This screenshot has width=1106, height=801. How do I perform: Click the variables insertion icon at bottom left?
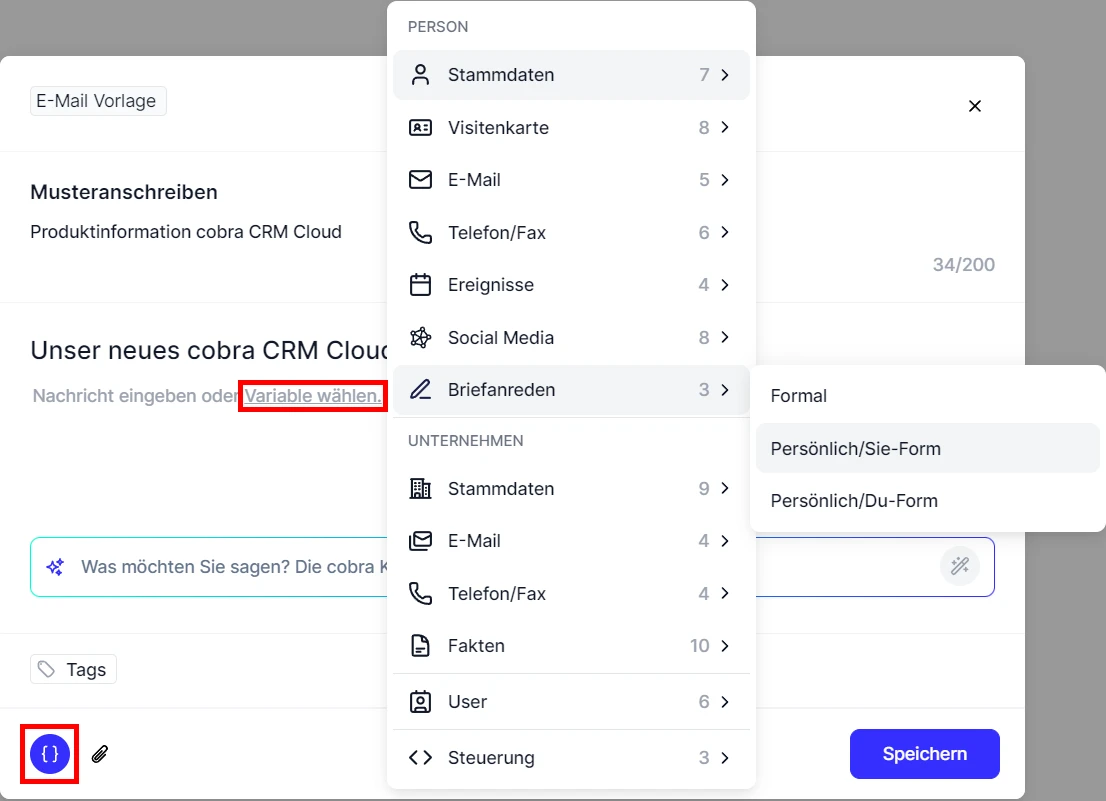[49, 753]
